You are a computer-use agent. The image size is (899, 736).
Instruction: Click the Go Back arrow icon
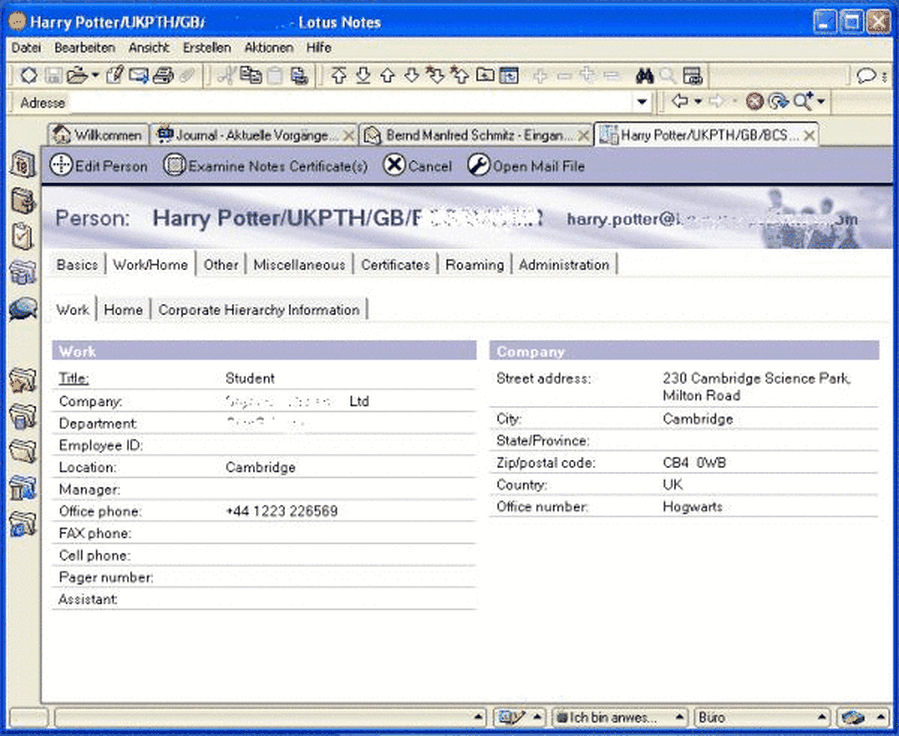click(x=680, y=101)
